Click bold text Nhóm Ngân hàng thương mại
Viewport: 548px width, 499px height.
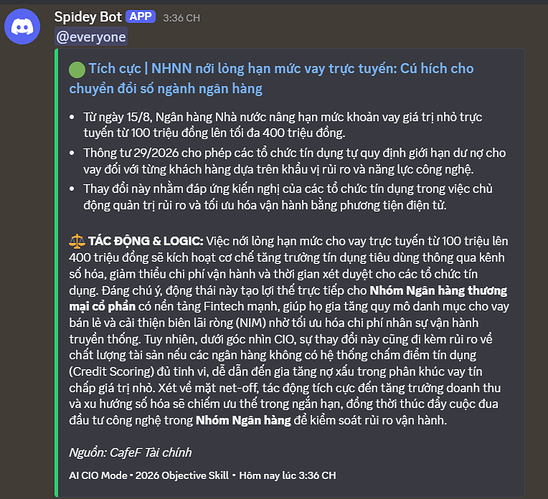288,298
